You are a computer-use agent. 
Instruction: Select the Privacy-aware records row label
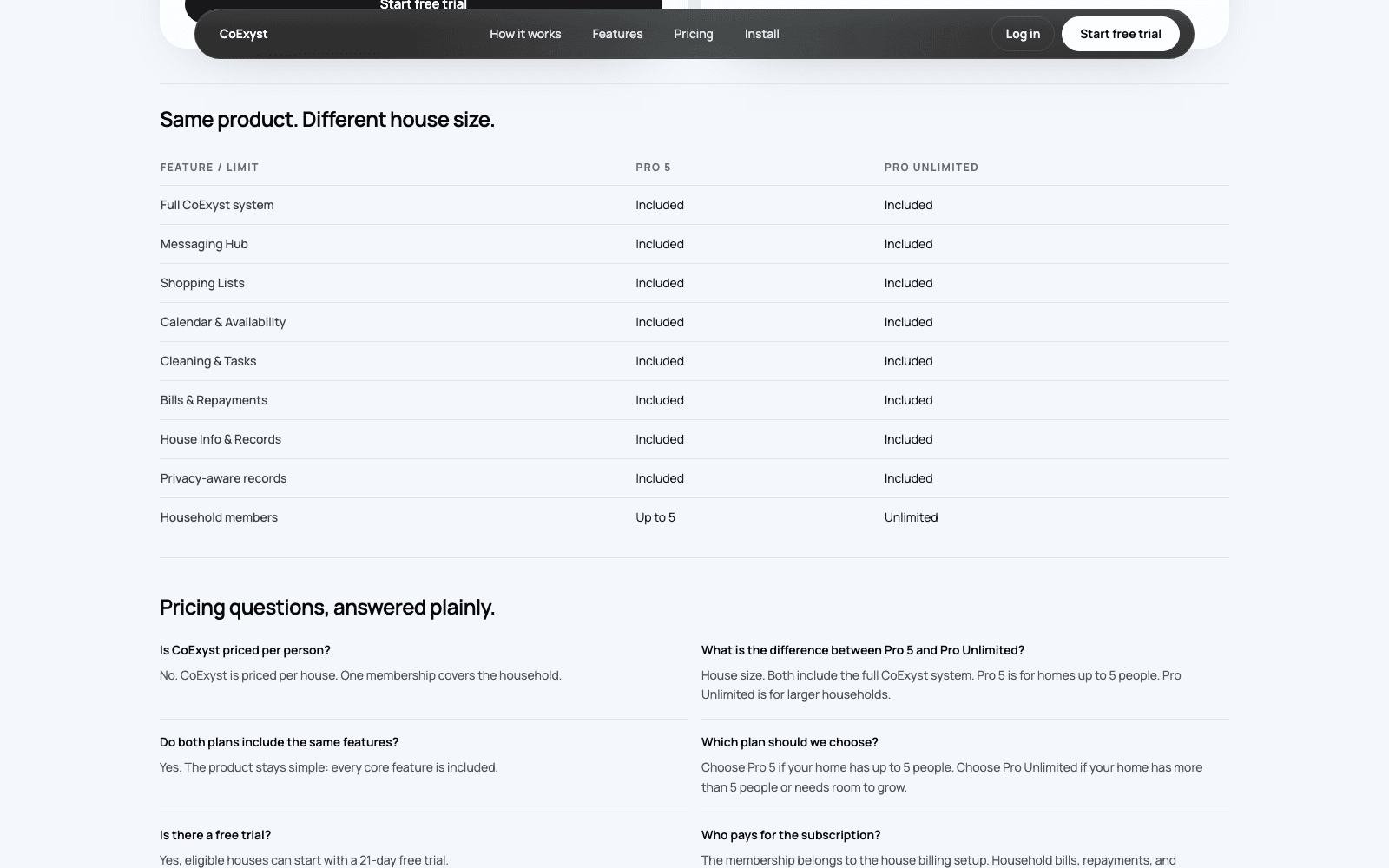coord(223,478)
